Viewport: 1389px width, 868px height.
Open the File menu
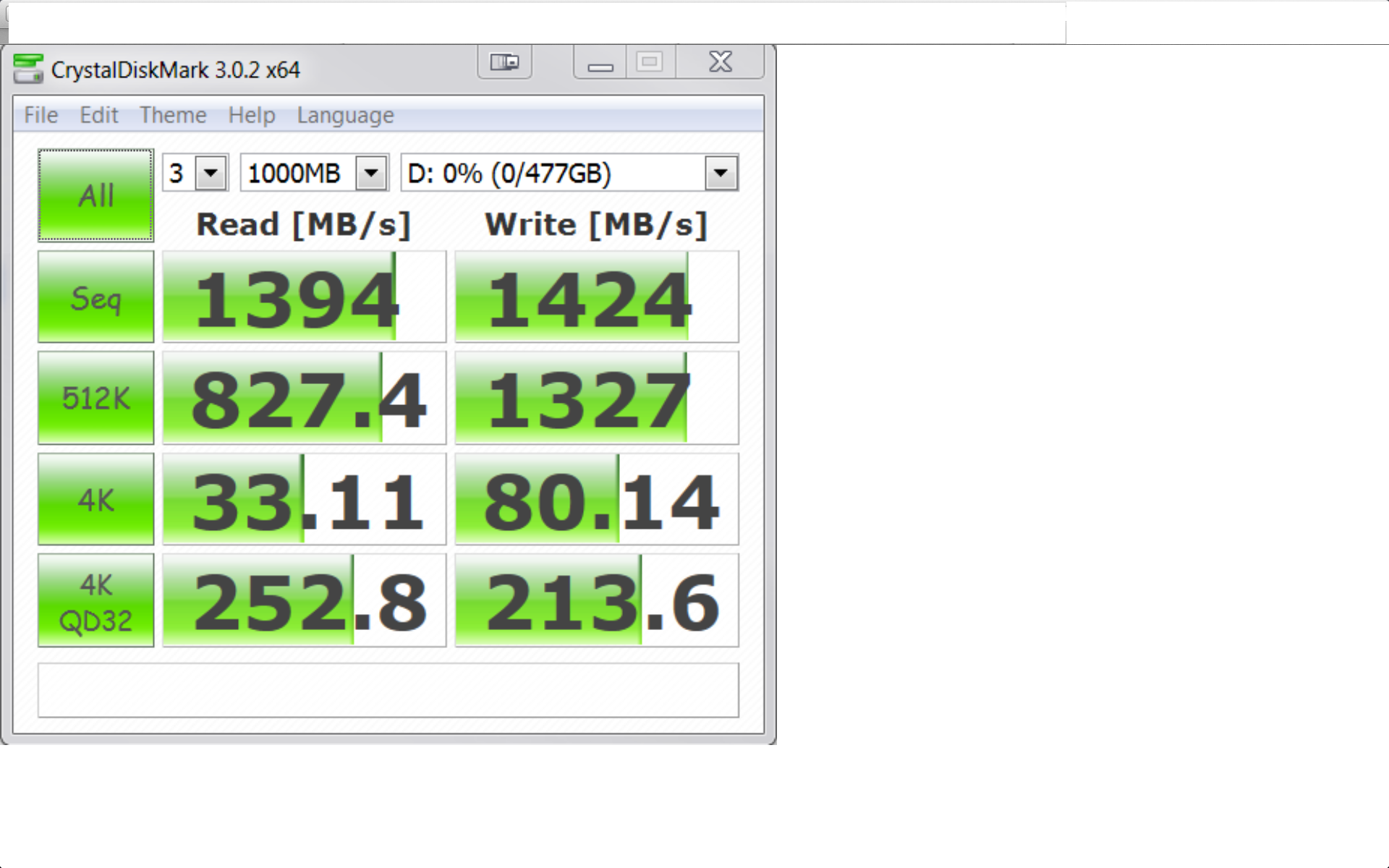(x=41, y=115)
